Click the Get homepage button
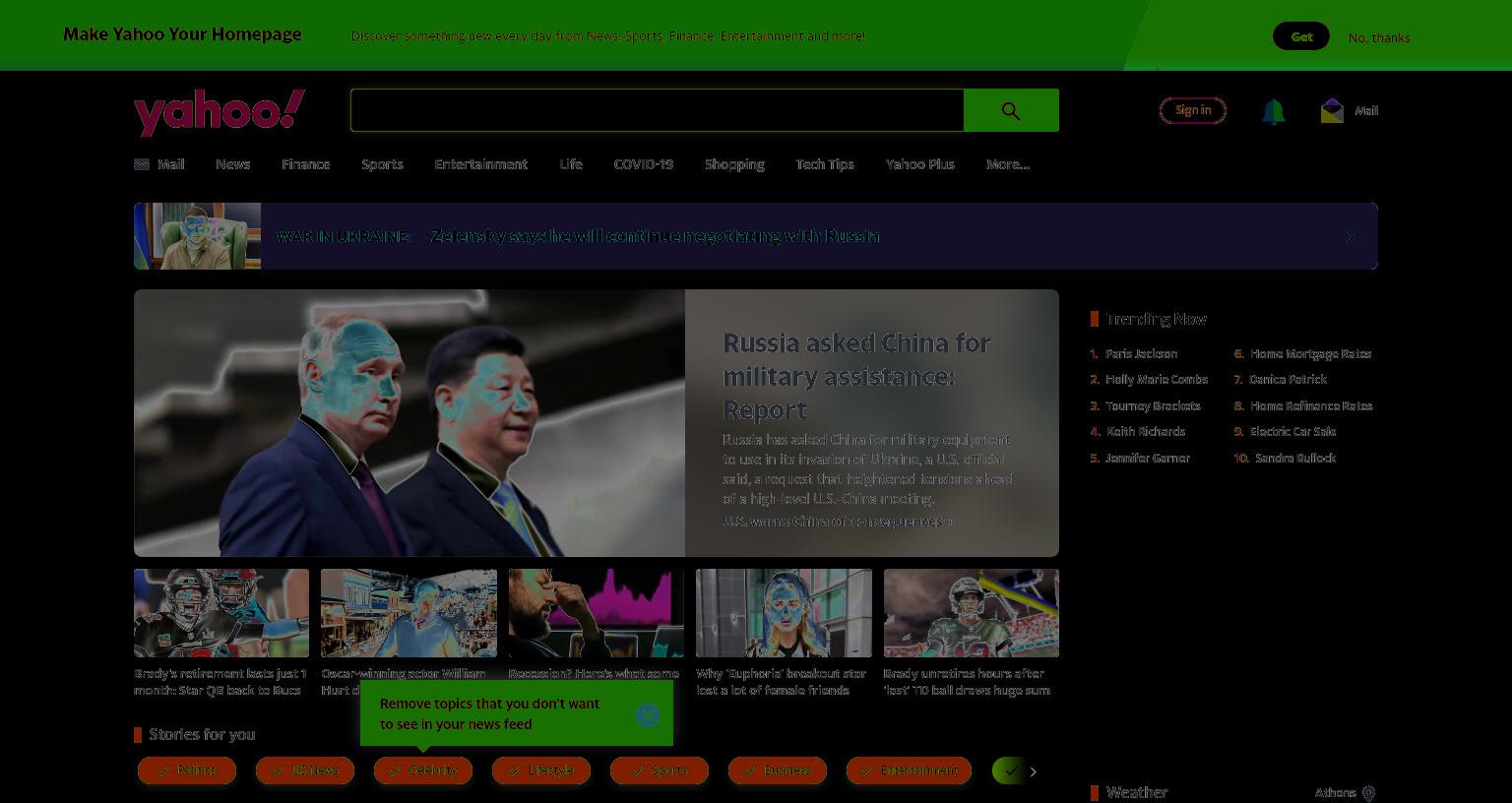 tap(1301, 36)
